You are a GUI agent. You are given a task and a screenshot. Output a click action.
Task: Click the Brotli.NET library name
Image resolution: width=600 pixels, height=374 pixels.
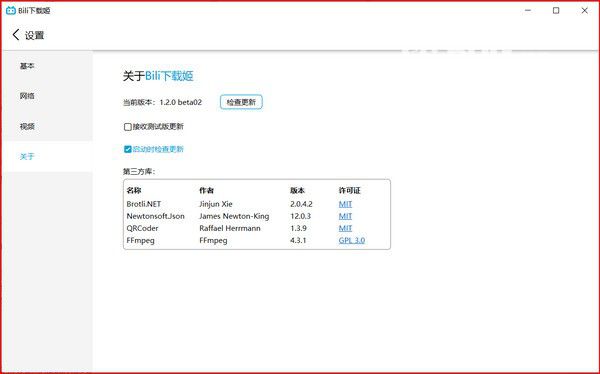pyautogui.click(x=144, y=204)
